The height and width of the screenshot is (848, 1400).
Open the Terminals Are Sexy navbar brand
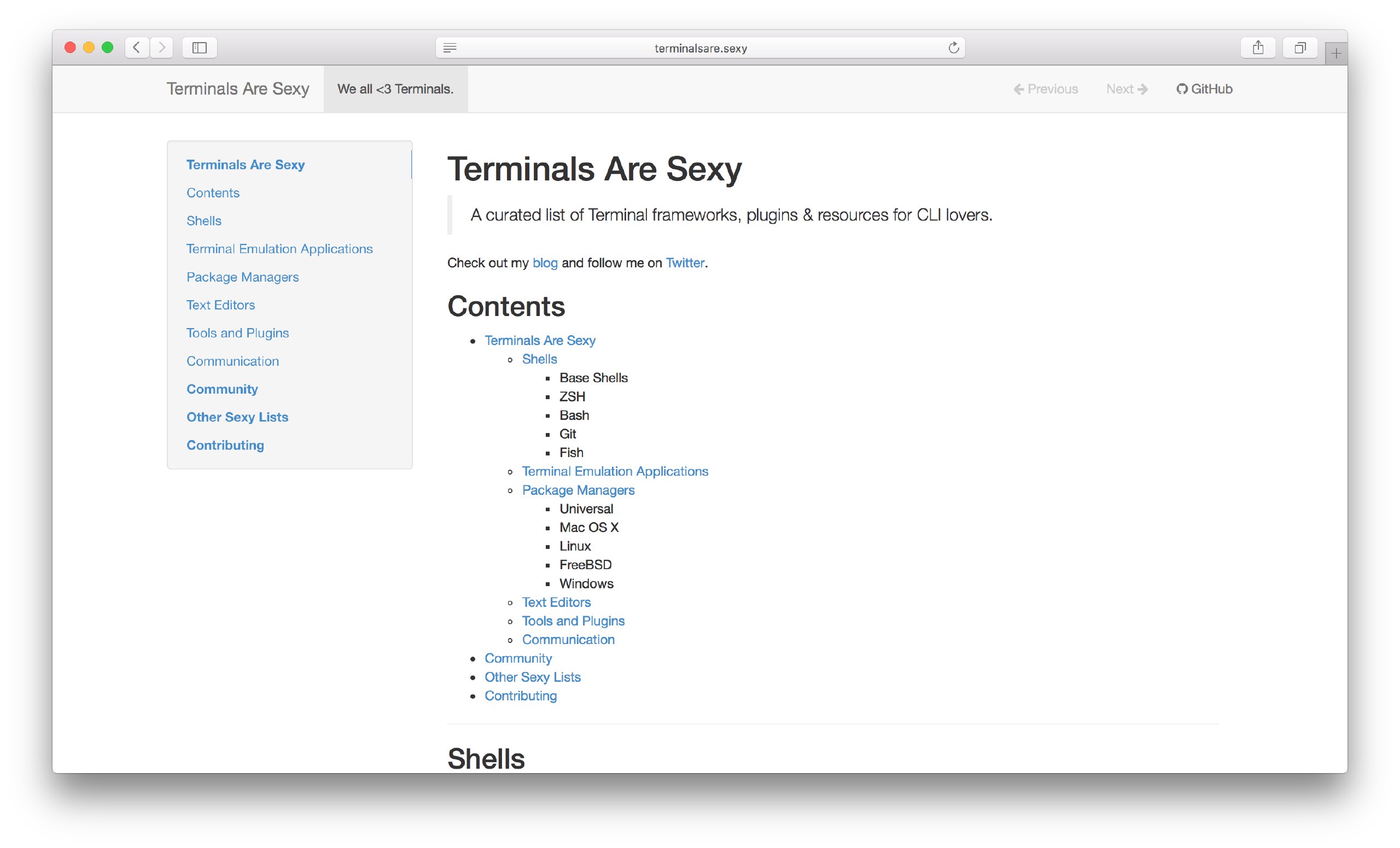pyautogui.click(x=237, y=89)
